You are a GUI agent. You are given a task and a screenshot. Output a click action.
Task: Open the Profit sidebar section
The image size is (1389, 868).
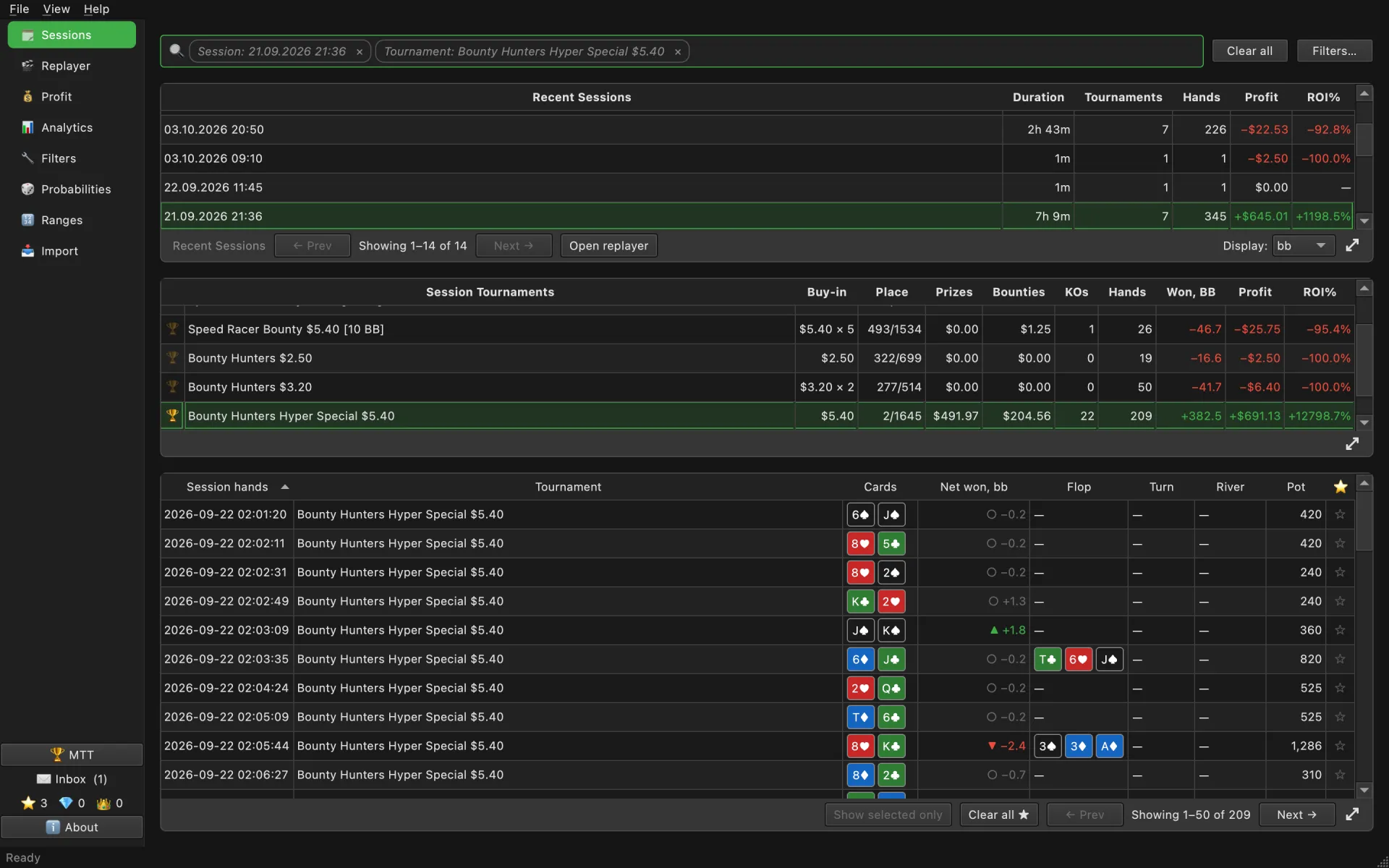71,97
